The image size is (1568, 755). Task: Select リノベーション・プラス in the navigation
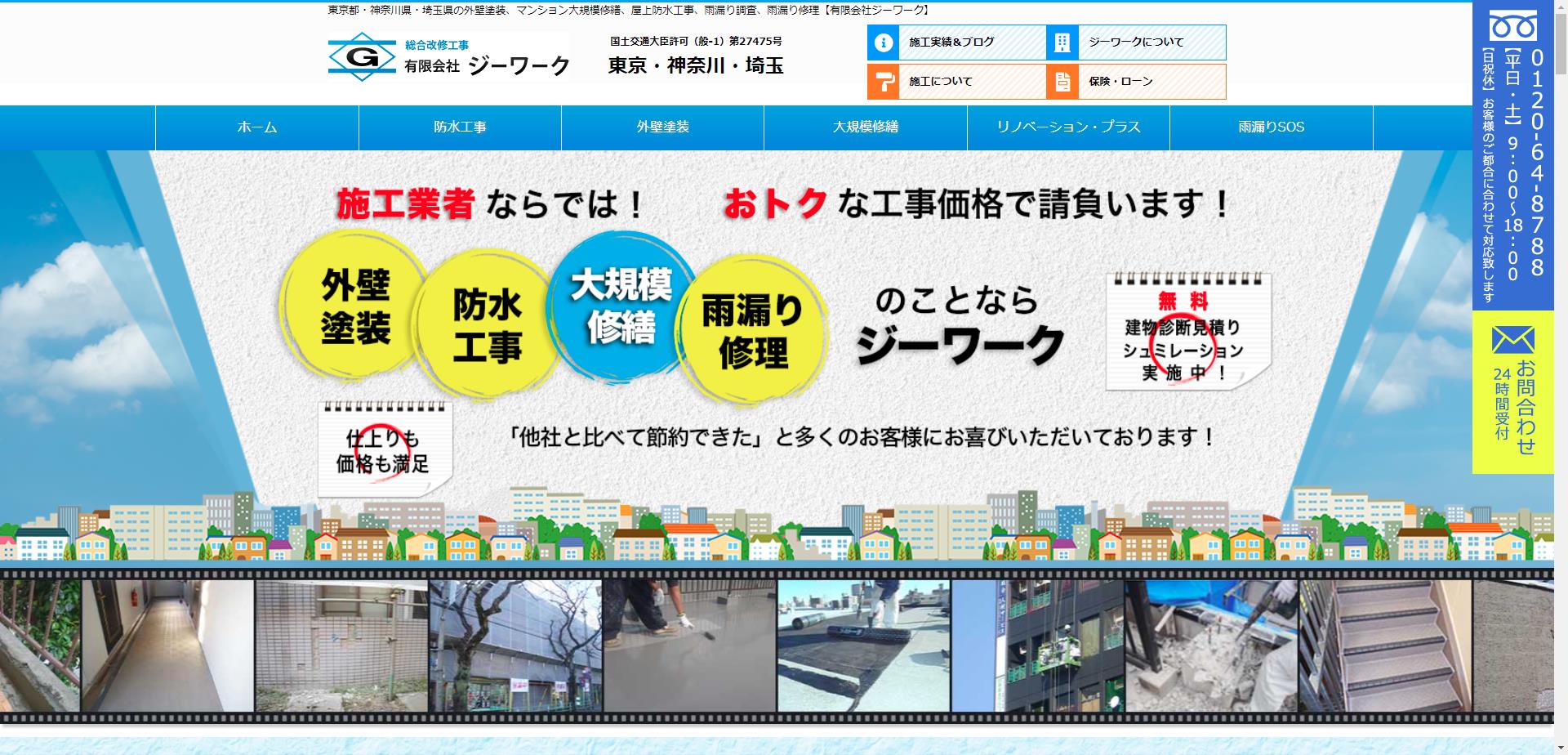coord(1068,127)
